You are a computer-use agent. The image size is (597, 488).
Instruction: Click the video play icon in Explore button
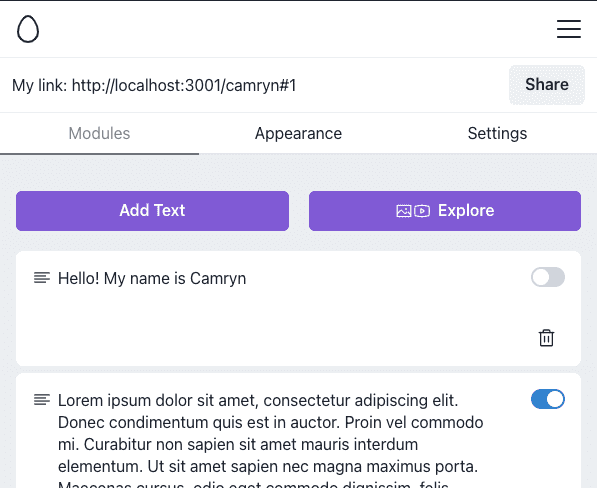[422, 211]
